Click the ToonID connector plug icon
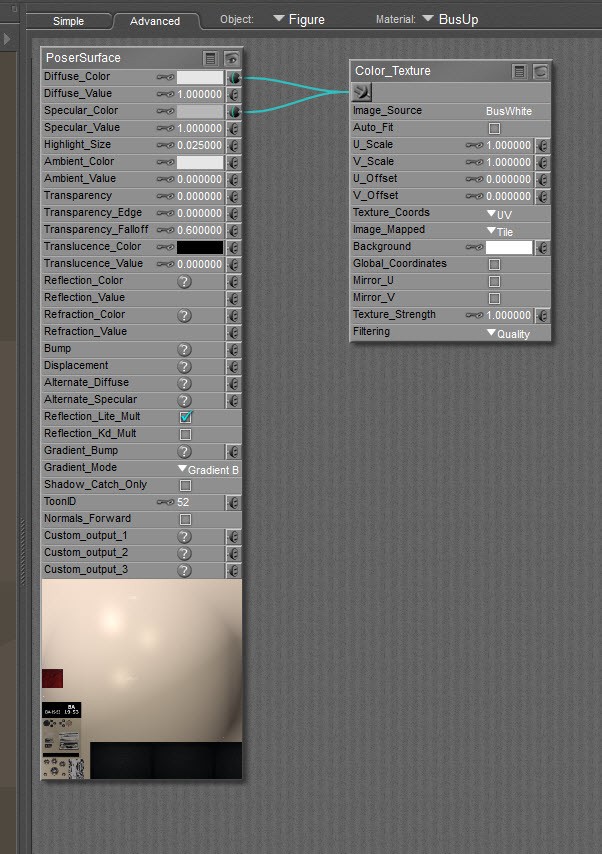This screenshot has width=602, height=854. click(x=234, y=502)
